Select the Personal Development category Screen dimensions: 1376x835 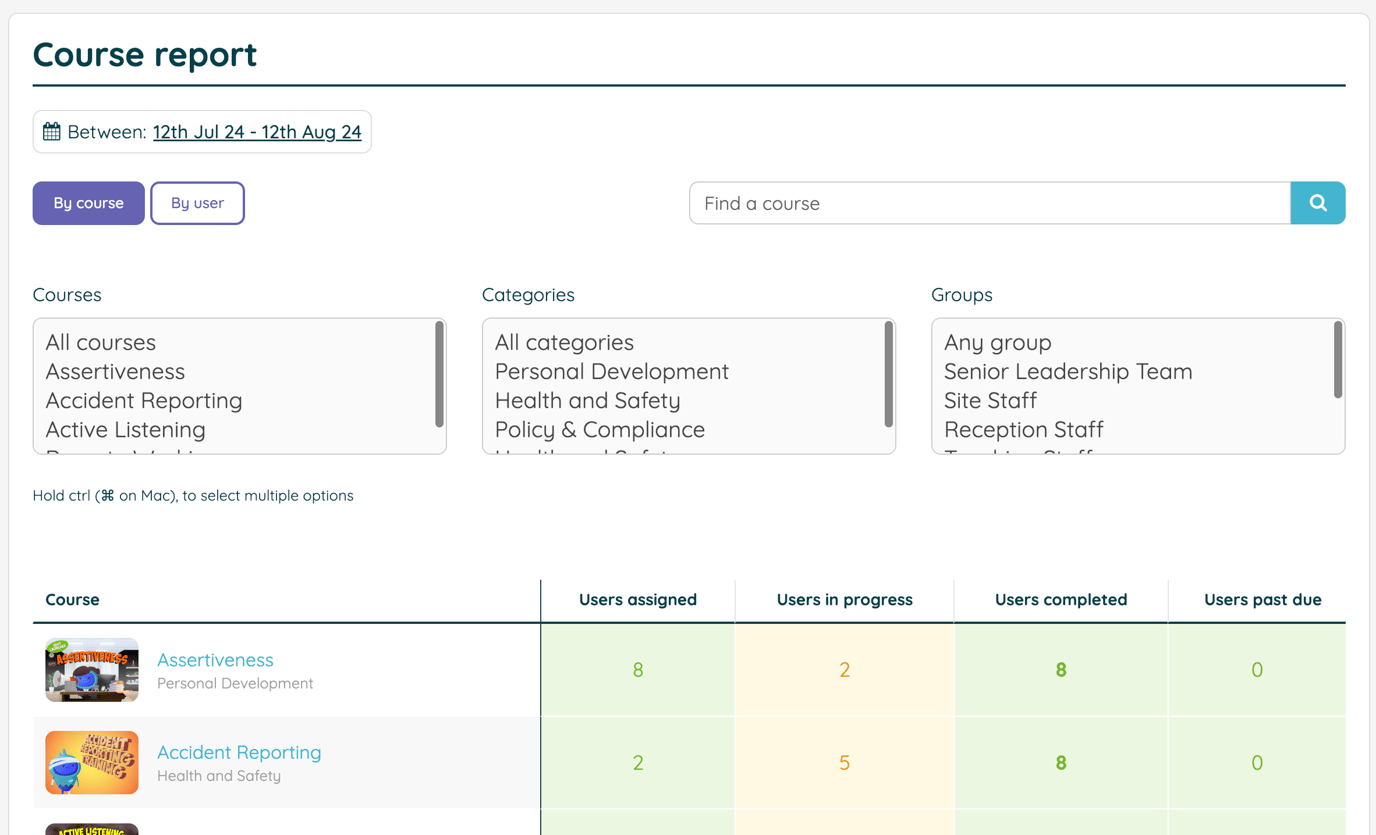pyautogui.click(x=611, y=371)
